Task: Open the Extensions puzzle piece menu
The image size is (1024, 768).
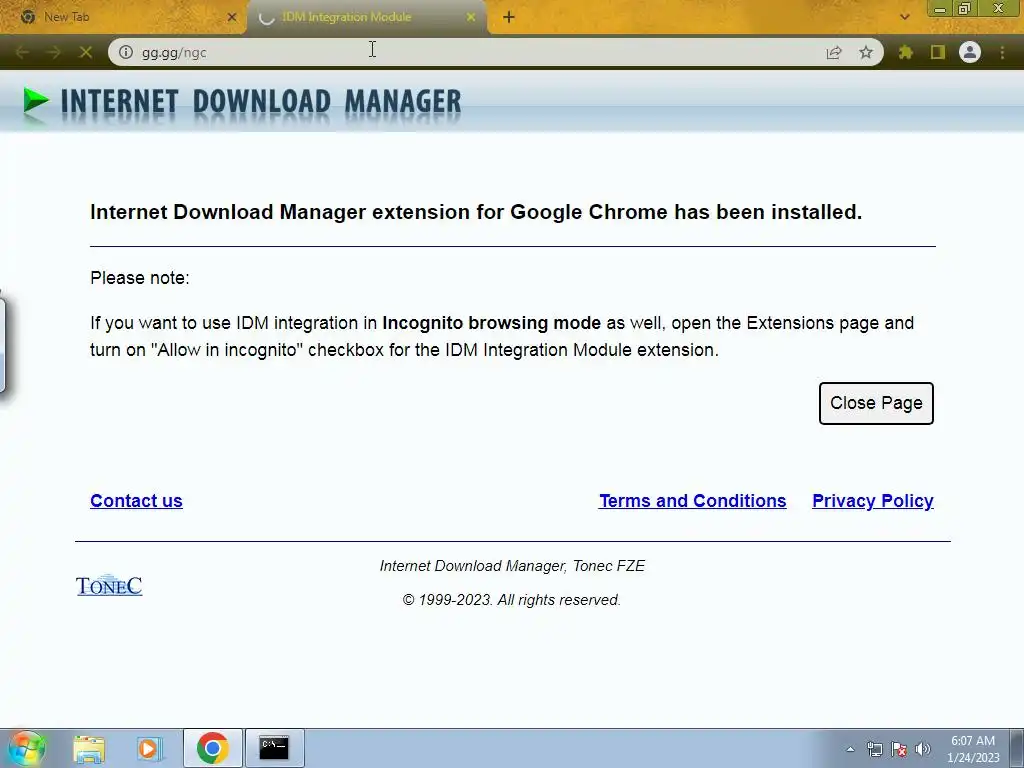Action: [906, 52]
